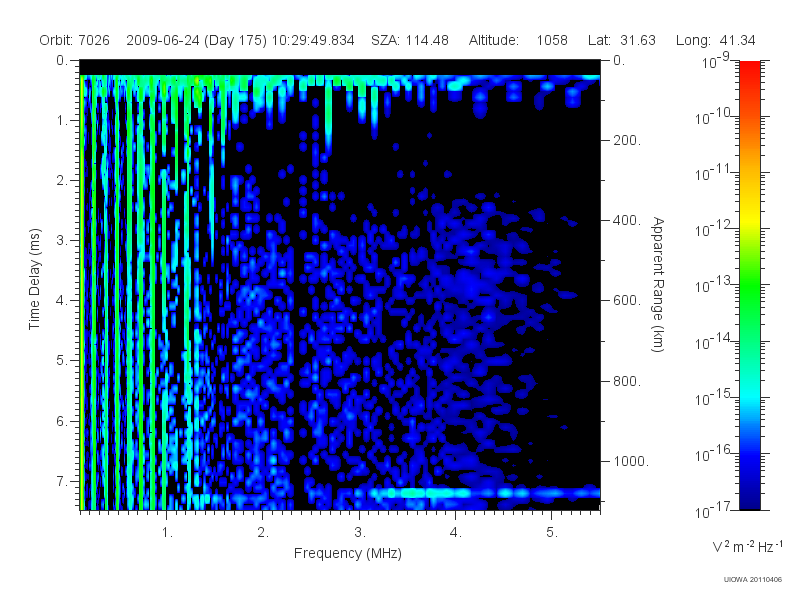Click the 4. tick on frequency axis
Image resolution: width=800 pixels, height=600 pixels.
[456, 533]
